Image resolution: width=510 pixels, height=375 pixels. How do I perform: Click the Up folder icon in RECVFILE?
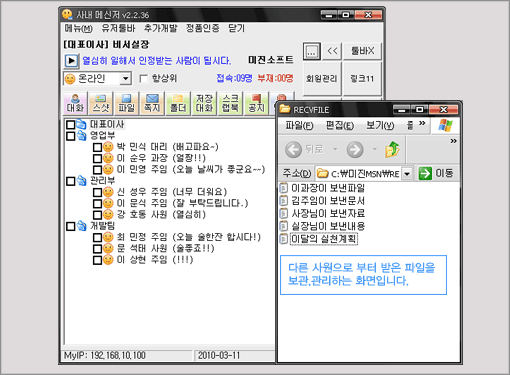click(x=392, y=149)
